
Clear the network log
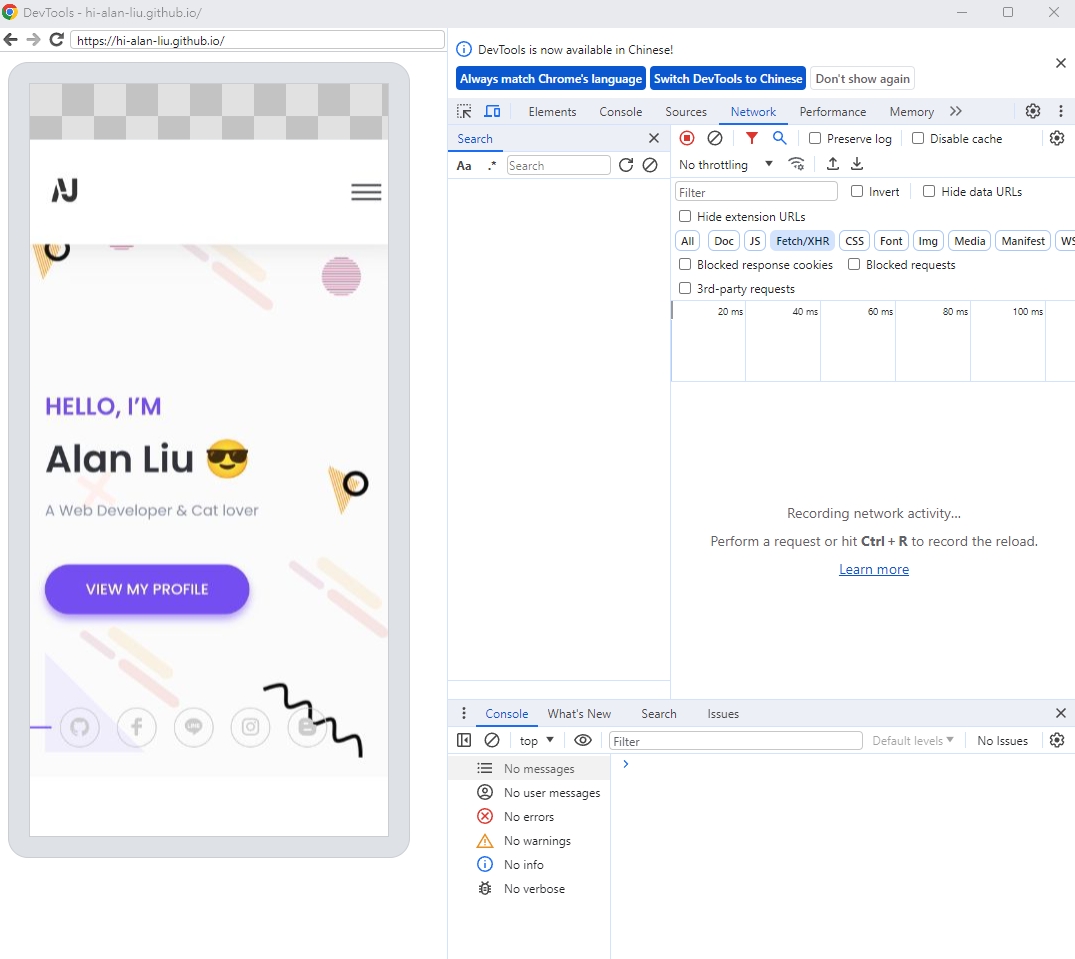click(x=714, y=138)
